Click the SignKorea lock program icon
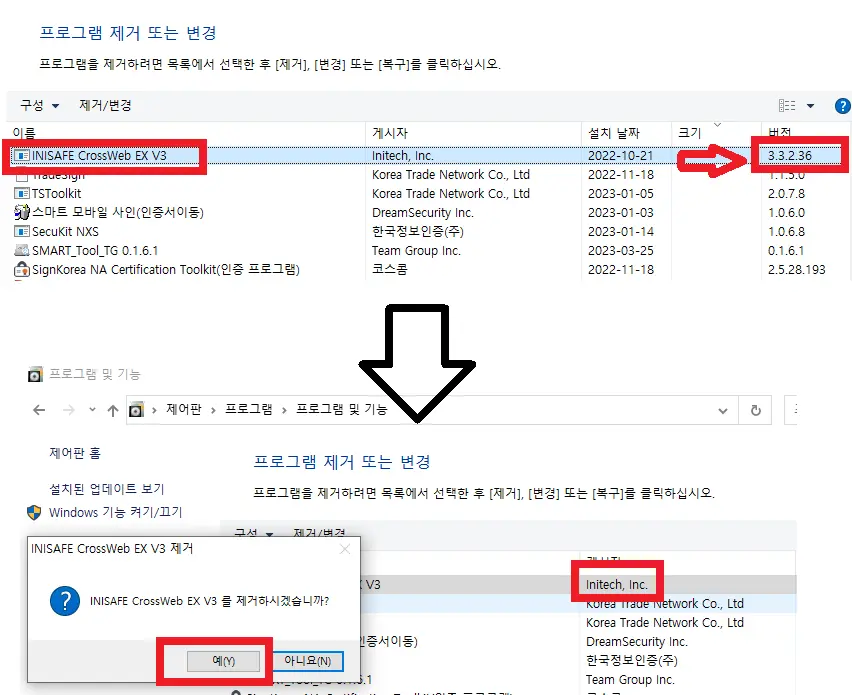The height and width of the screenshot is (695, 852). tap(21, 269)
